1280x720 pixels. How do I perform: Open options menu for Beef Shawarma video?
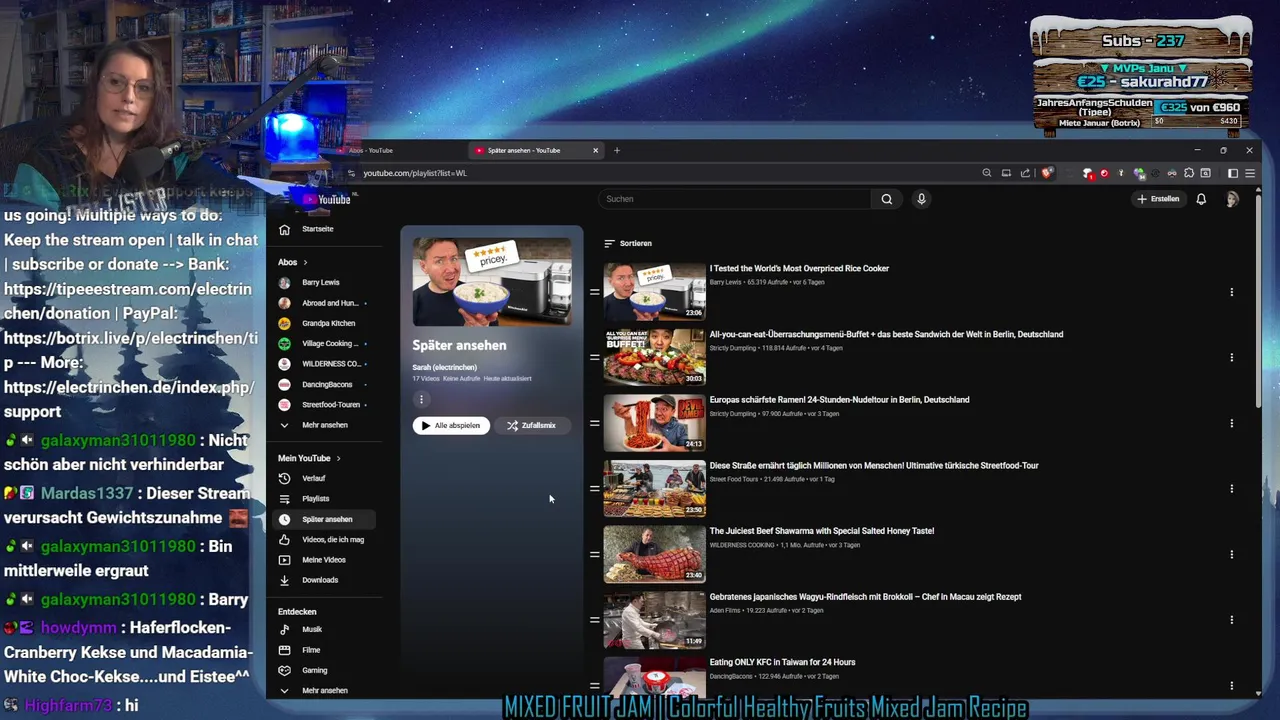(1231, 554)
